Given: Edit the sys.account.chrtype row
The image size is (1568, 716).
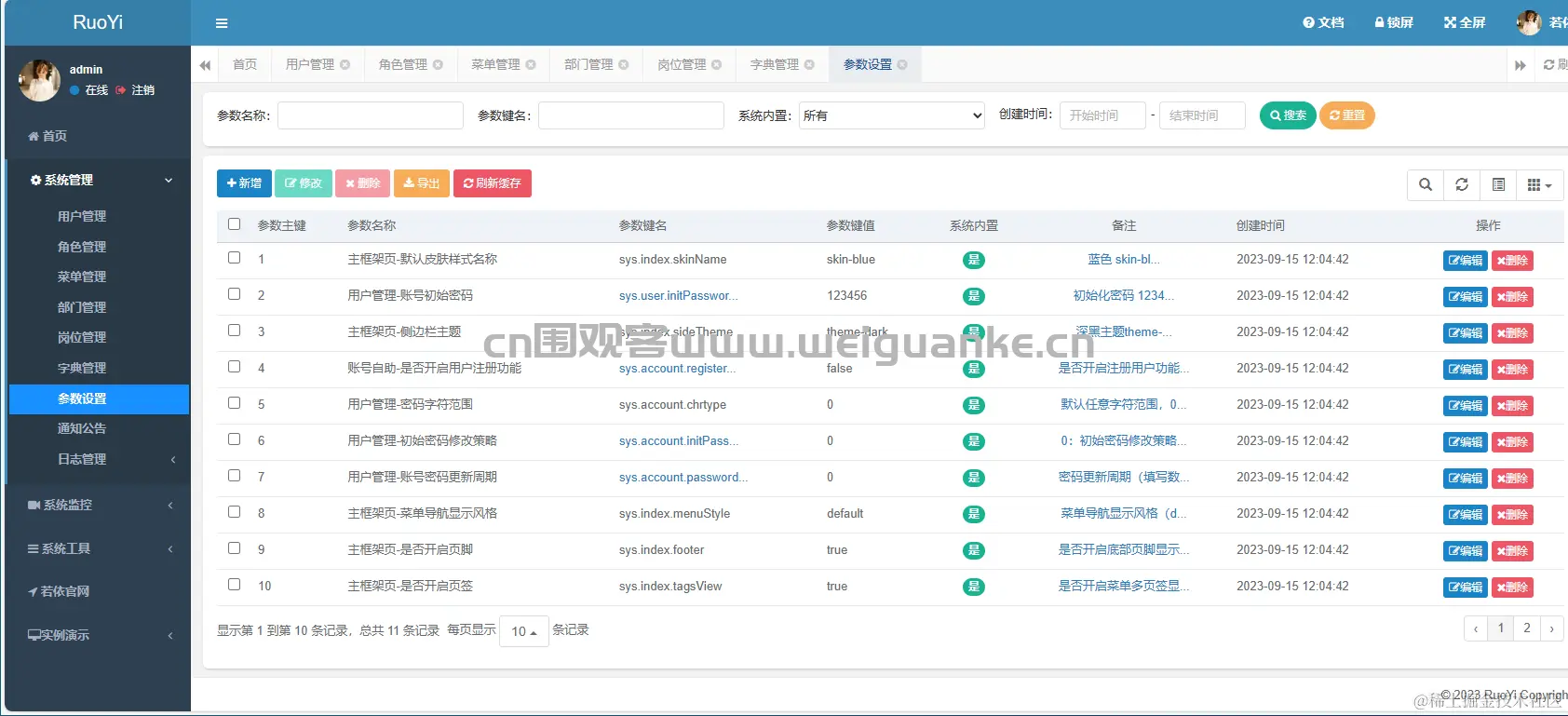Looking at the screenshot, I should 1466,406.
